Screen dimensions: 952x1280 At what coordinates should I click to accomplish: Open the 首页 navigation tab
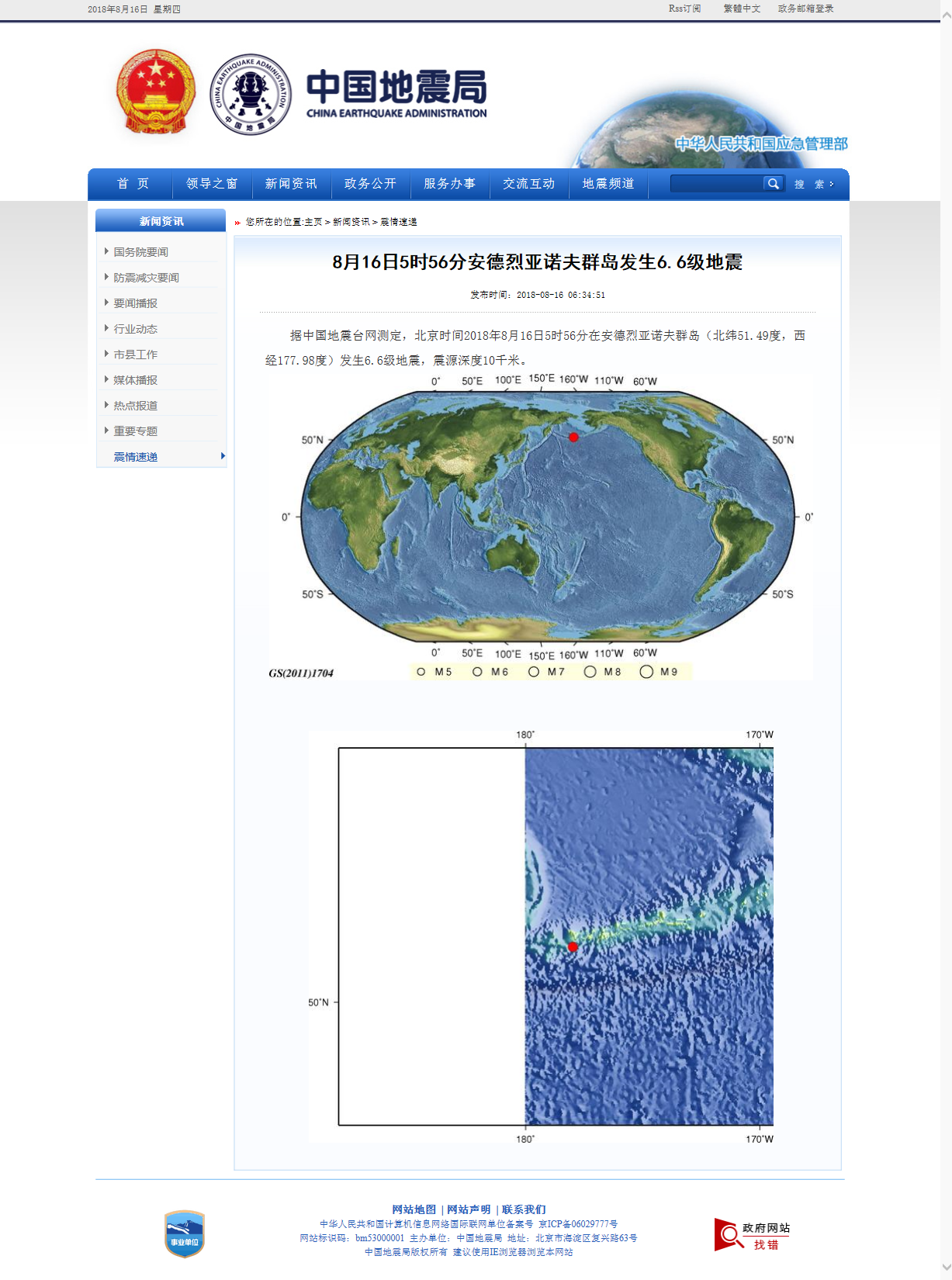coord(133,184)
